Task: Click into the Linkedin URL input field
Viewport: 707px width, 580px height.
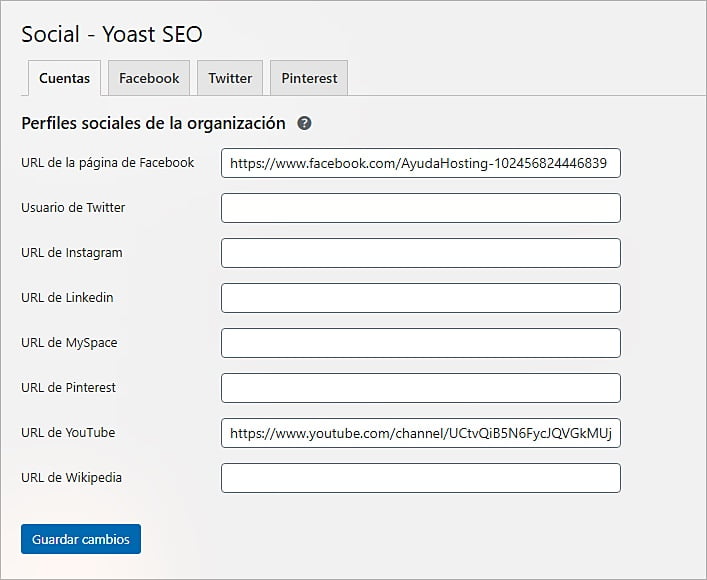Action: (420, 298)
